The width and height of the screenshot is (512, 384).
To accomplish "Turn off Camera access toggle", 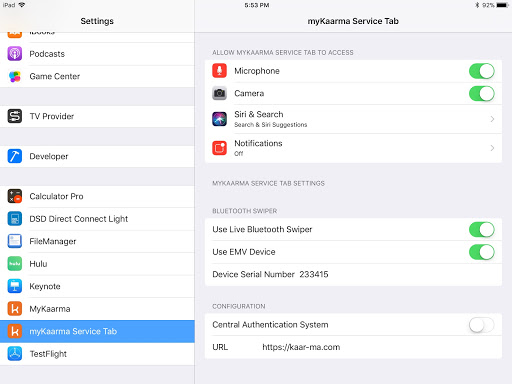I will [x=482, y=94].
